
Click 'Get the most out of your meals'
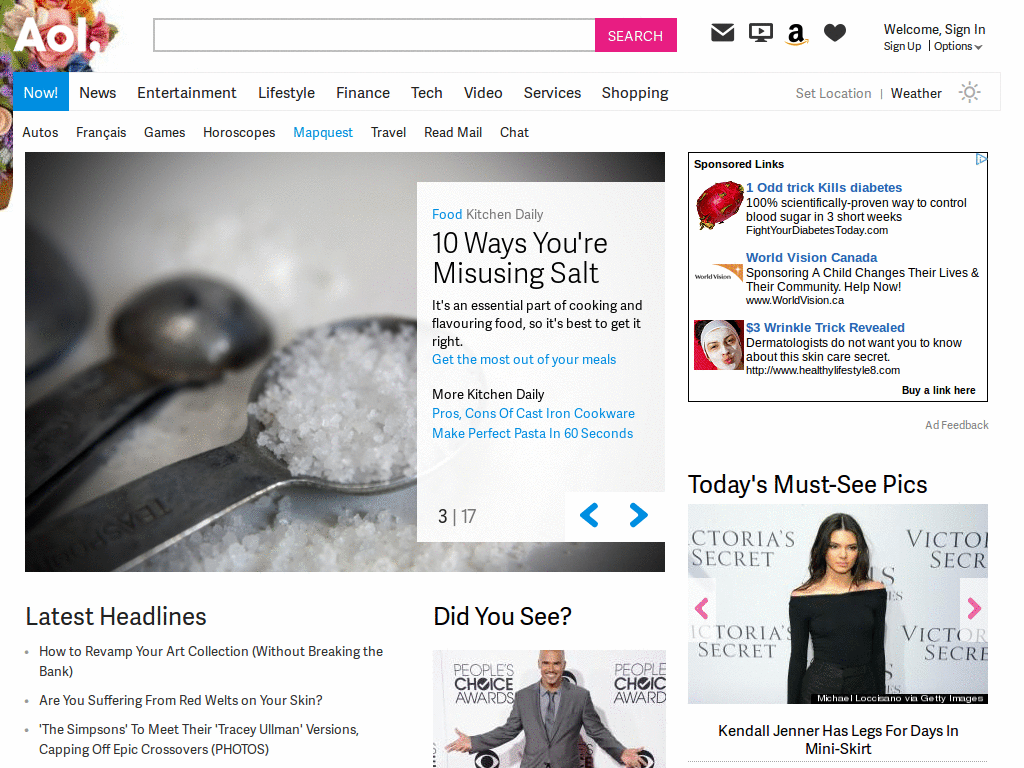point(524,359)
